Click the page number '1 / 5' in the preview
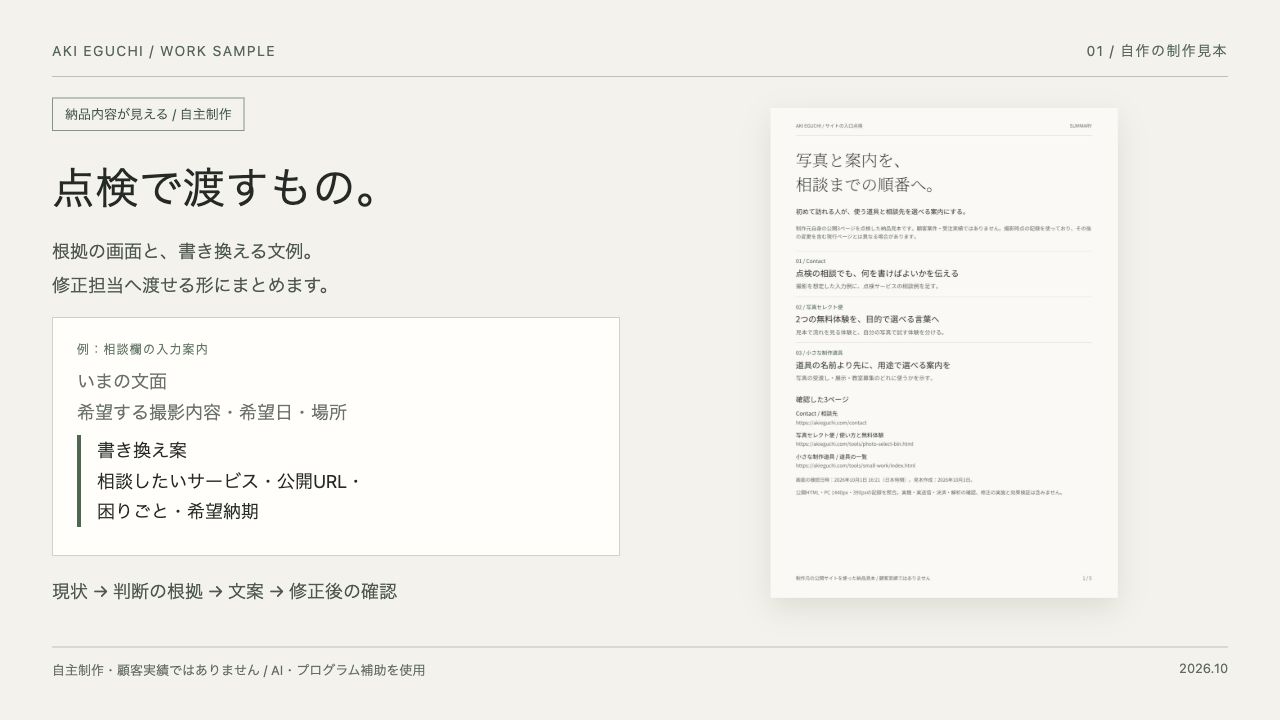Viewport: 1280px width, 720px height. click(1087, 578)
